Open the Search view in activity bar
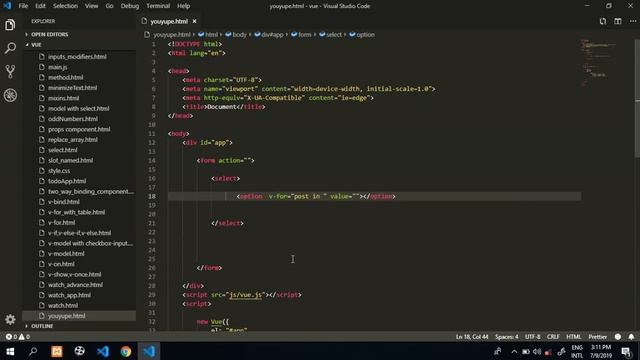Image resolution: width=640 pixels, height=360 pixels. (10, 48)
